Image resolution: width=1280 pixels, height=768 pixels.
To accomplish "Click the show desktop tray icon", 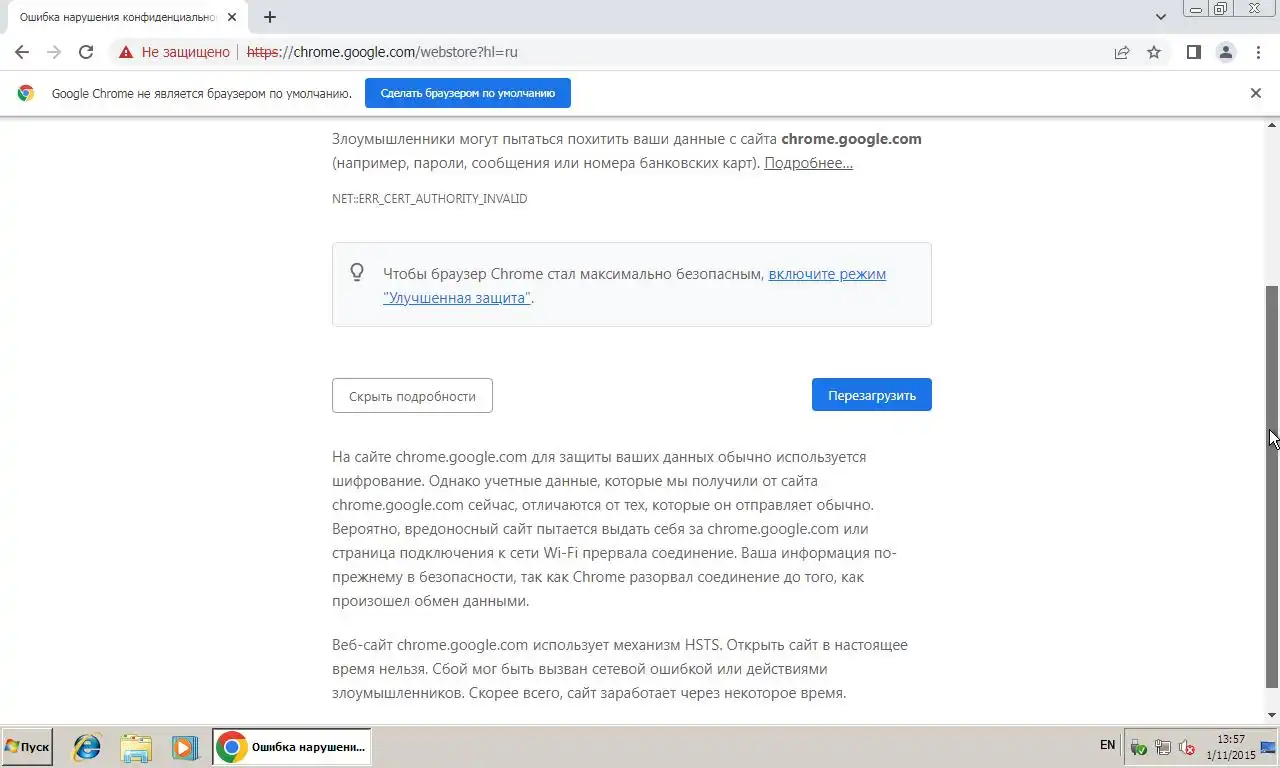I will pyautogui.click(x=1267, y=747).
